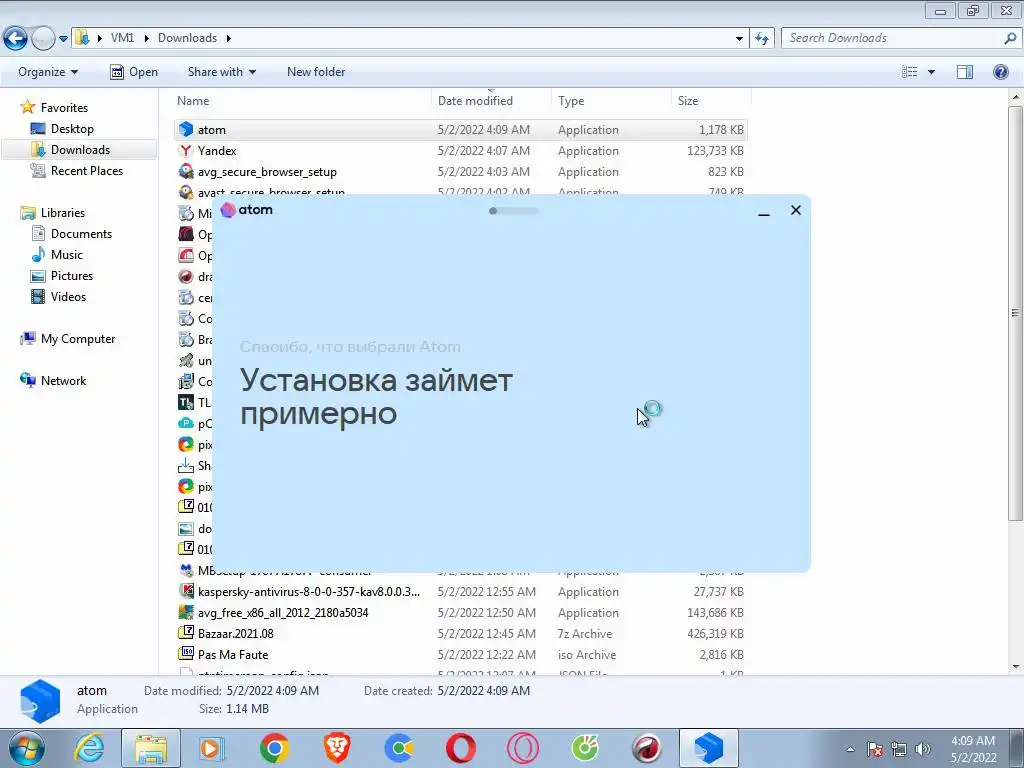Open Explorer help question mark icon
Image resolution: width=1024 pixels, height=768 pixels.
1000,72
